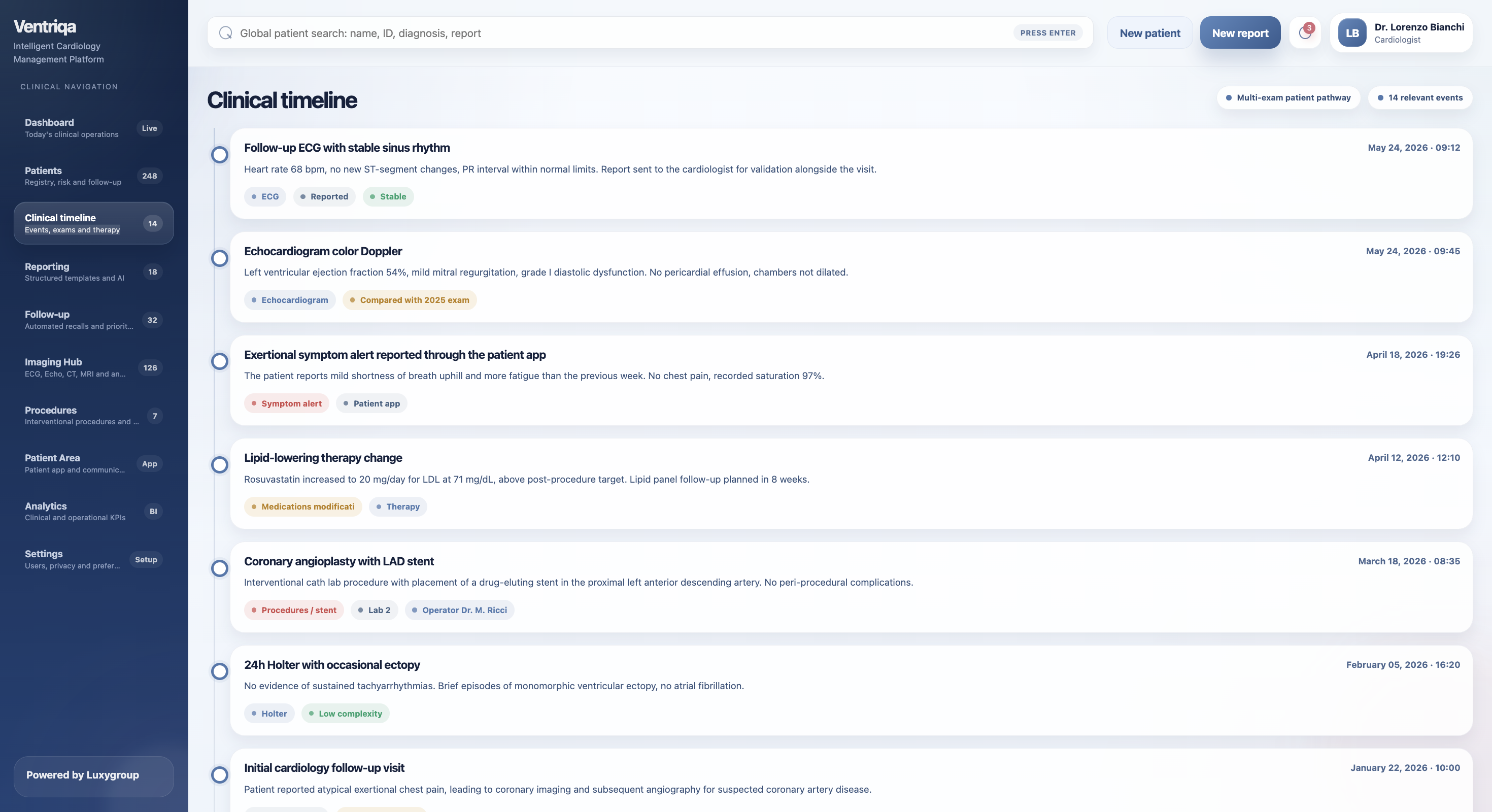Open Analytics in the sidebar
1492x812 pixels.
click(93, 512)
